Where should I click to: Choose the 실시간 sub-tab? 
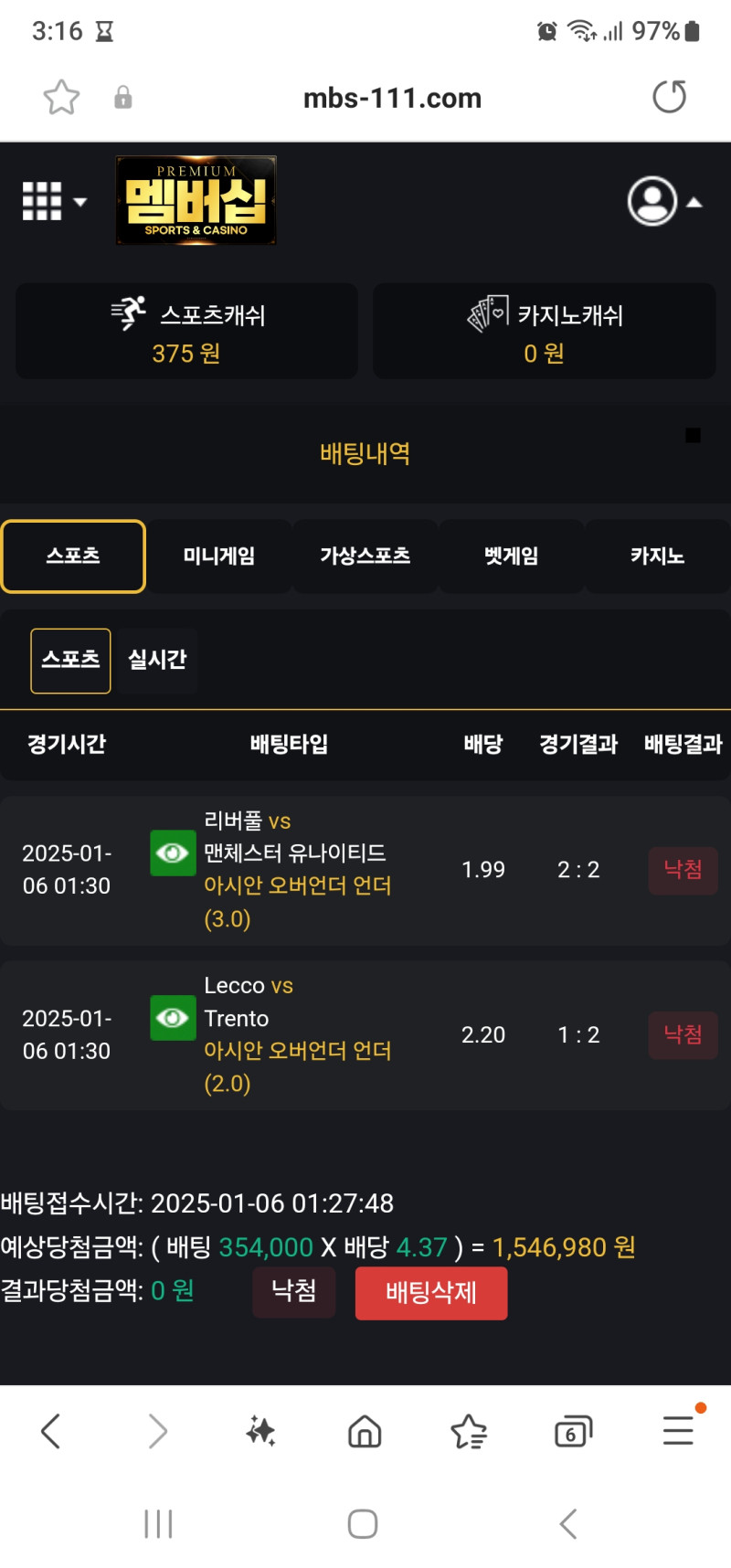(157, 660)
